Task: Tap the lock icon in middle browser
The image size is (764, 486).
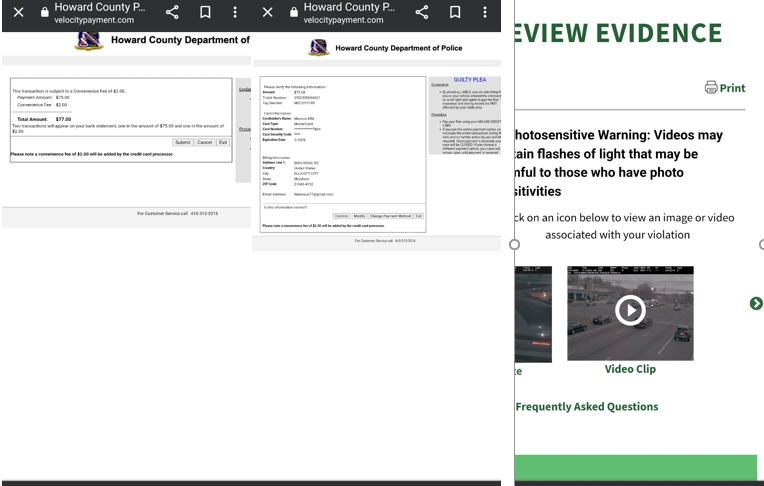Action: 294,12
